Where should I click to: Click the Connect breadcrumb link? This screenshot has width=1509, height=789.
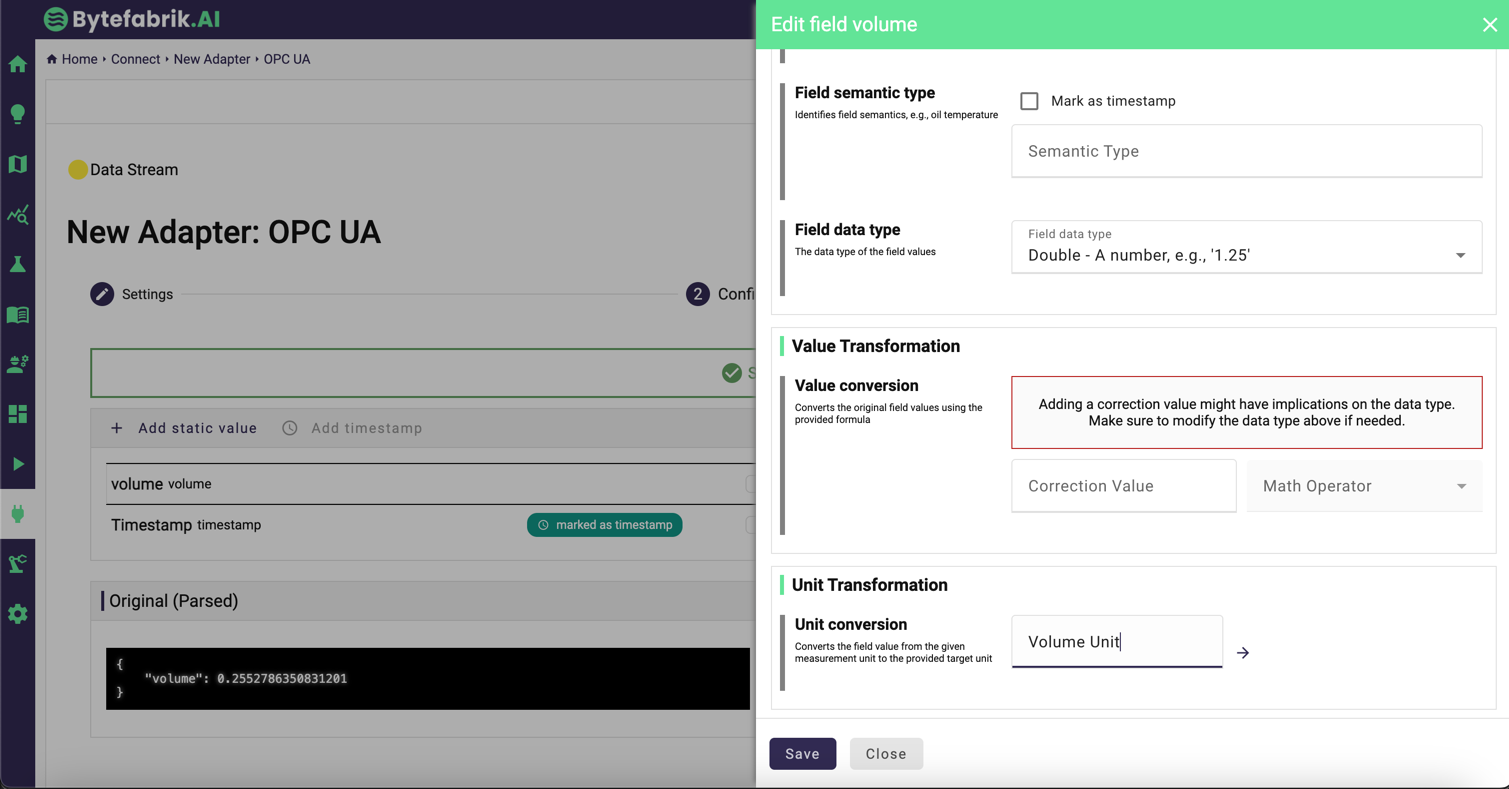pyautogui.click(x=135, y=59)
